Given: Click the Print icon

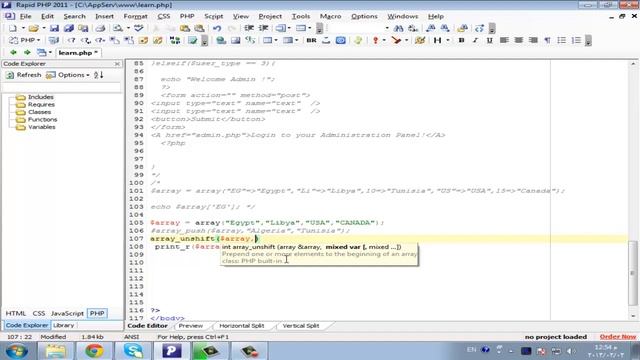Looking at the screenshot, I should pyautogui.click(x=100, y=28).
